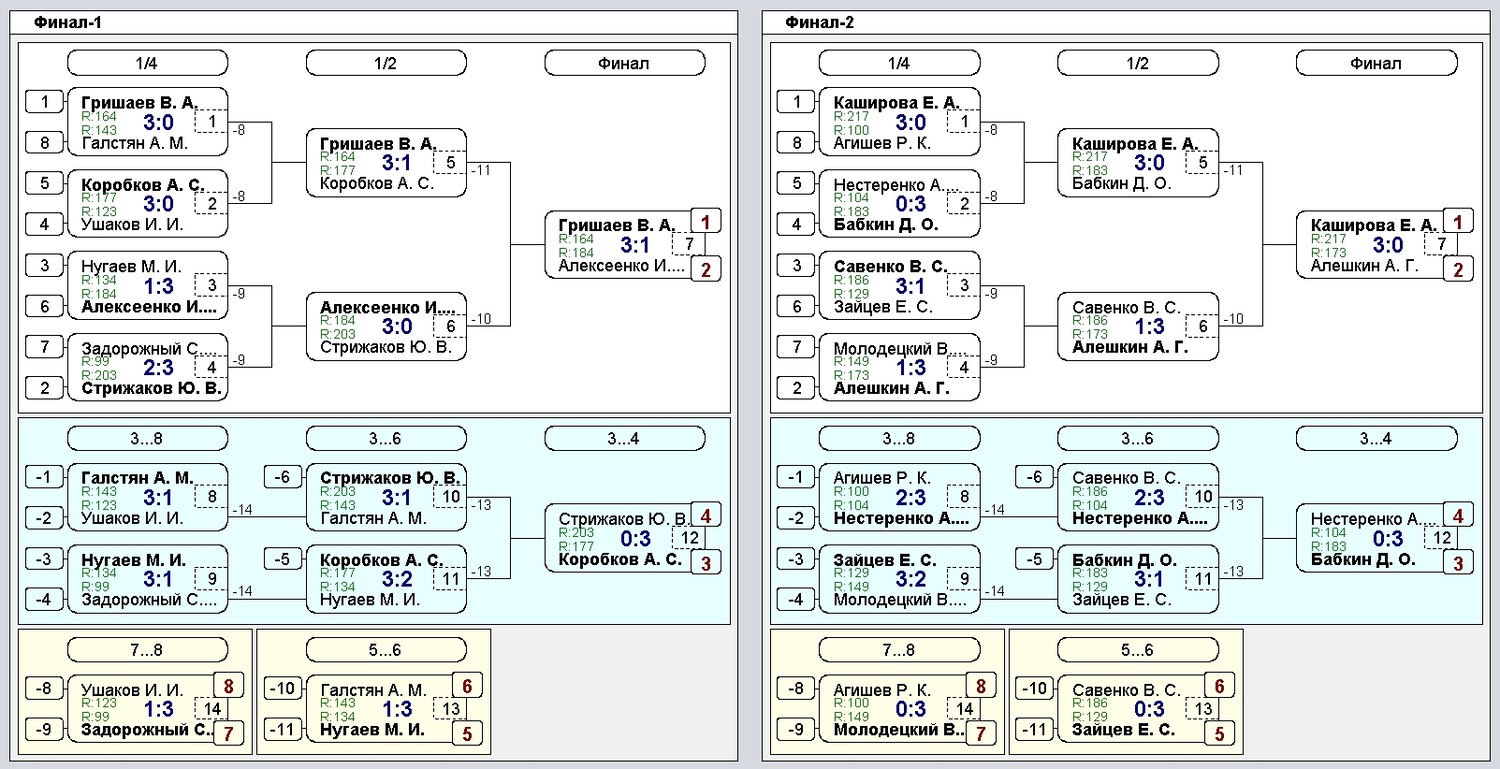This screenshot has height=769, width=1500.
Task: Click seed box -10 beside Савенко В. С.
Action: coord(1036,688)
